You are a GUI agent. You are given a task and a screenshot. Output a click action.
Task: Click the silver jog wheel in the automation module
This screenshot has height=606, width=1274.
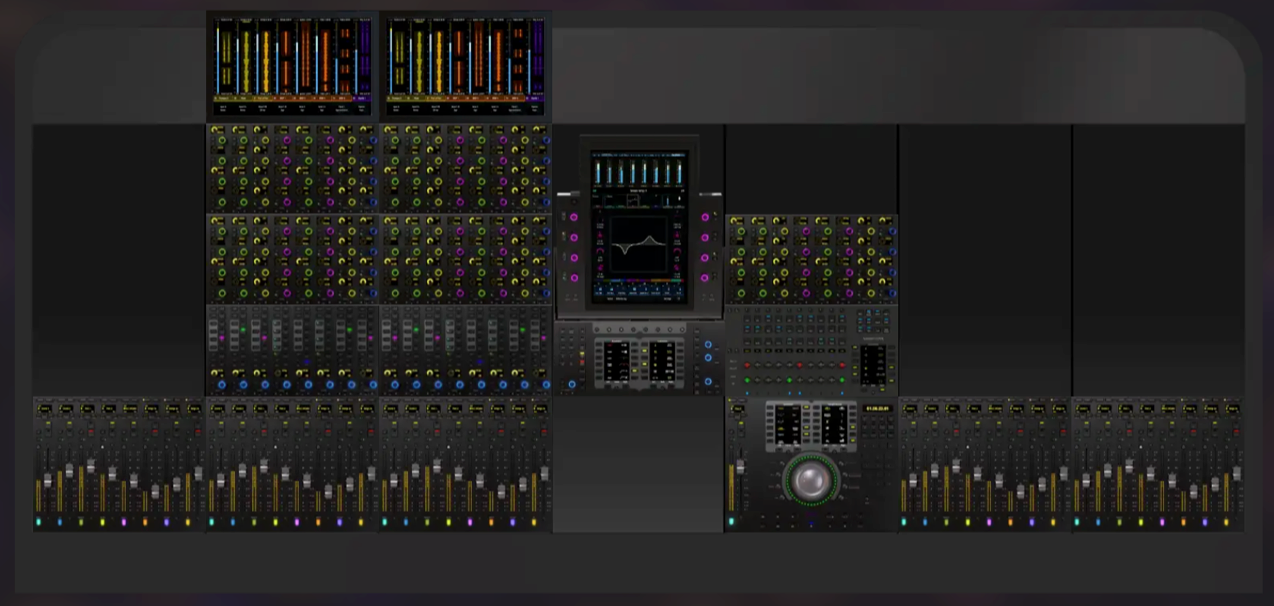point(811,480)
